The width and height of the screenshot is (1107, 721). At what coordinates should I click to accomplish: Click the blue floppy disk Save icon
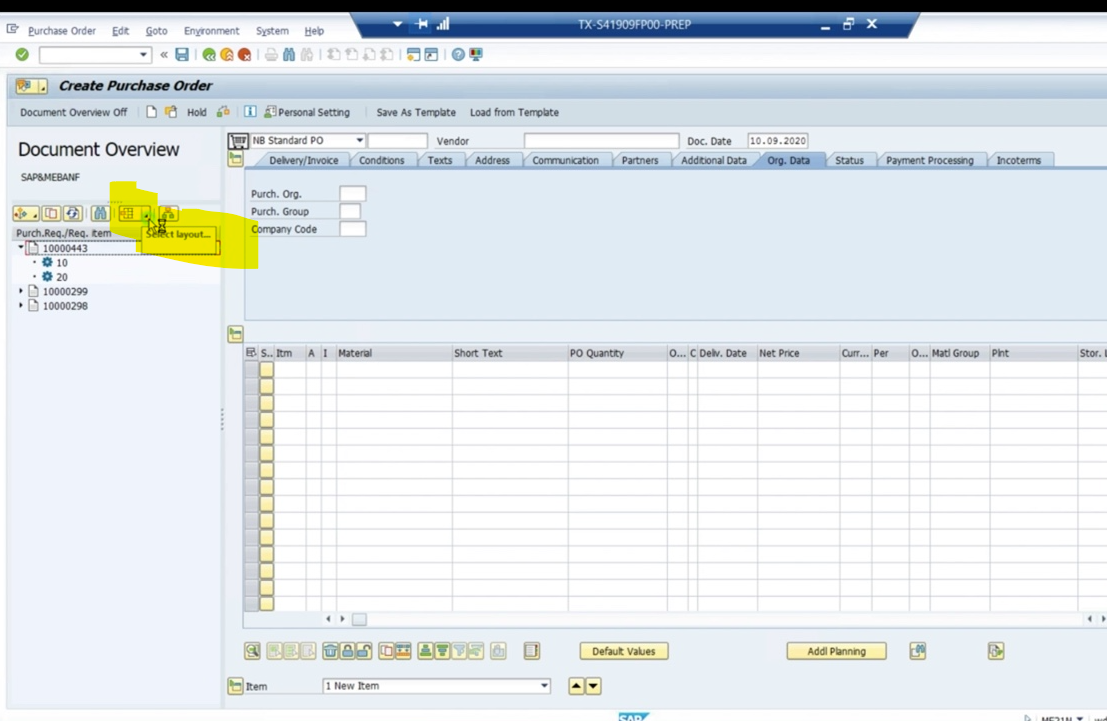tap(182, 54)
